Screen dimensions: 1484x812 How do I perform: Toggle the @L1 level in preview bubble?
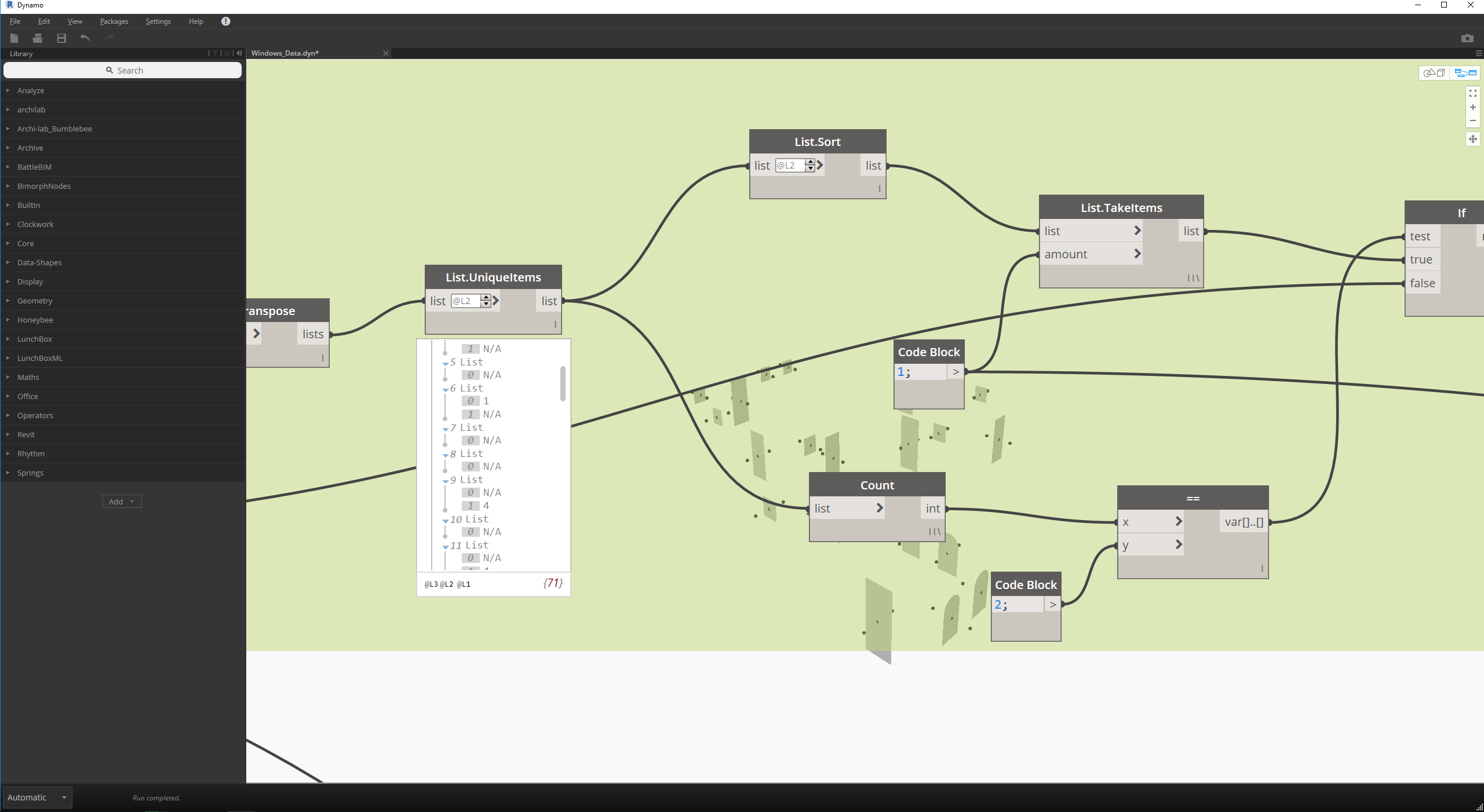(x=464, y=584)
